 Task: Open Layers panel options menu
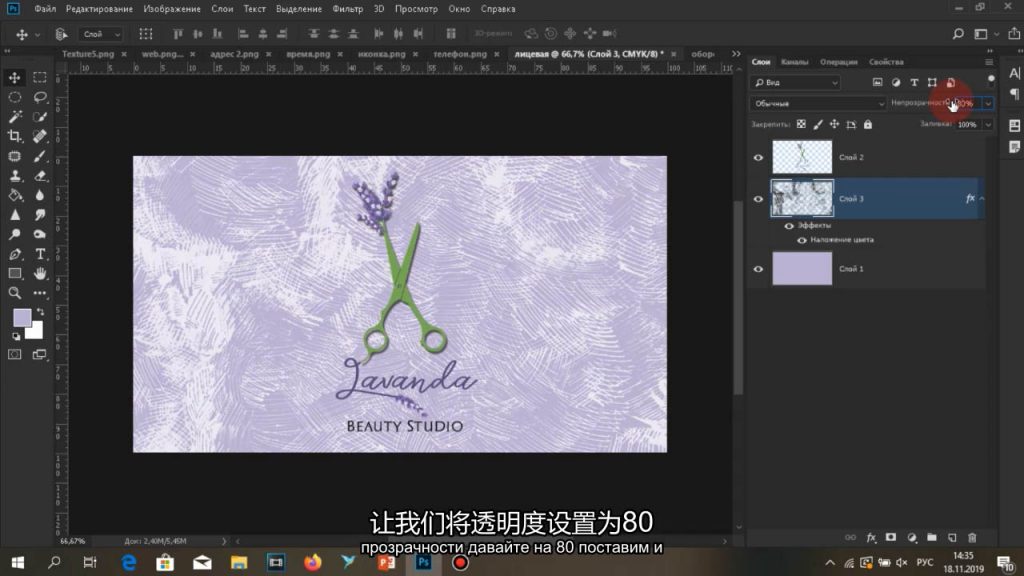click(989, 62)
